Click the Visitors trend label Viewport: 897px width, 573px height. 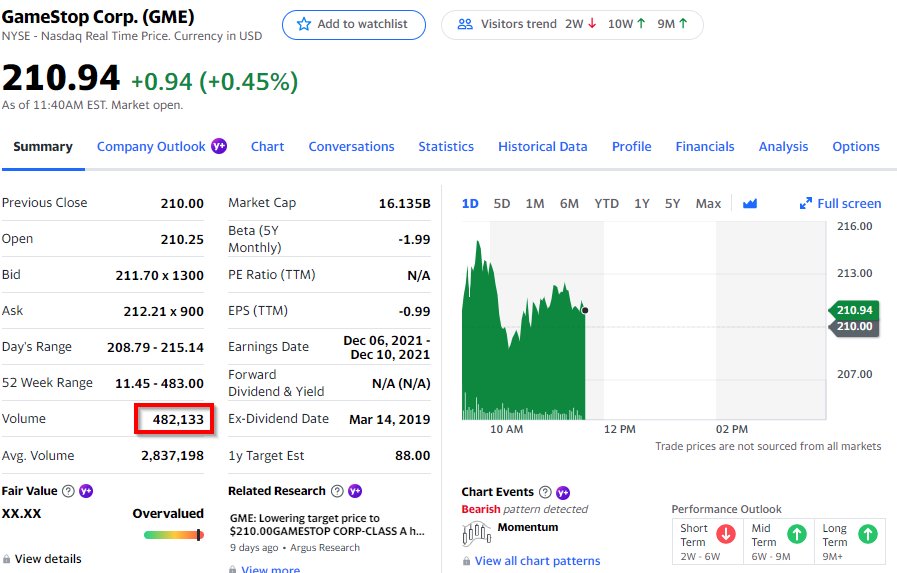click(x=518, y=24)
